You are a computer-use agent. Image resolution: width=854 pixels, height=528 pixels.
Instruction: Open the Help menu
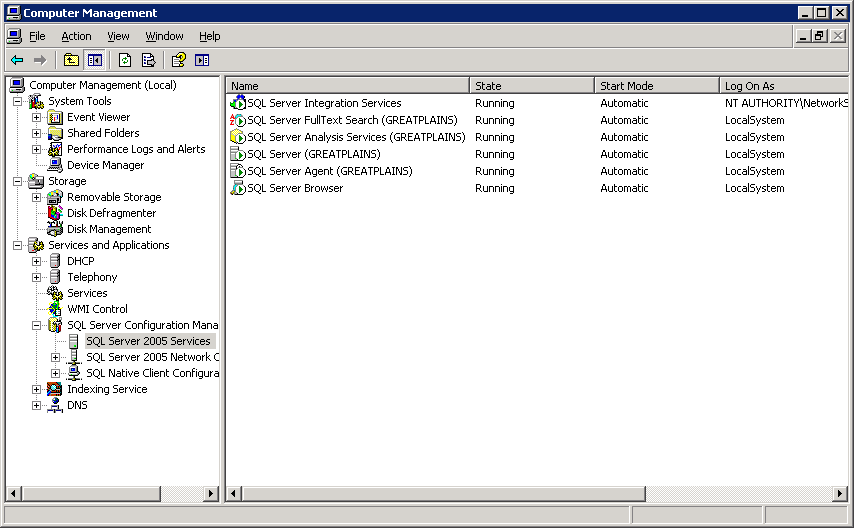(210, 36)
